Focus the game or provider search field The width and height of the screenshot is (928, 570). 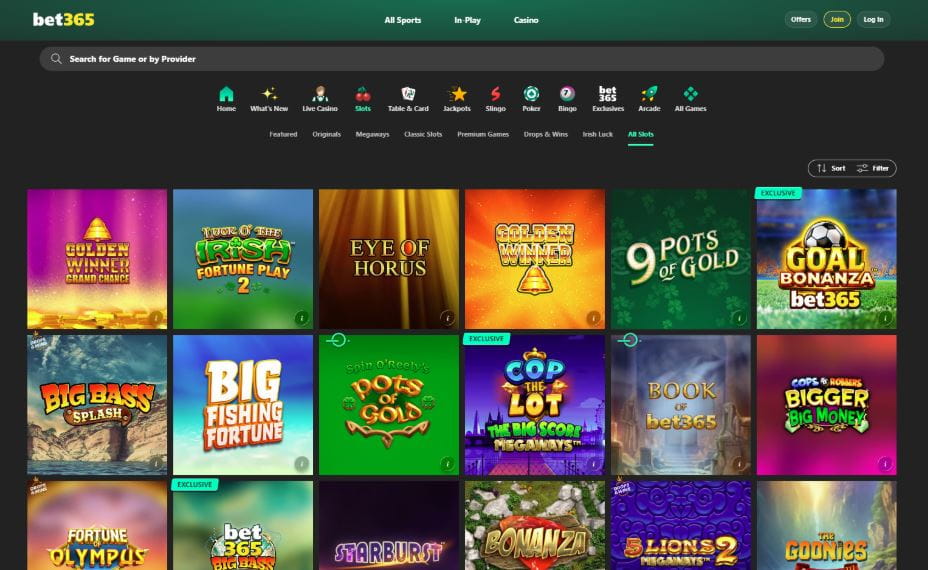462,59
